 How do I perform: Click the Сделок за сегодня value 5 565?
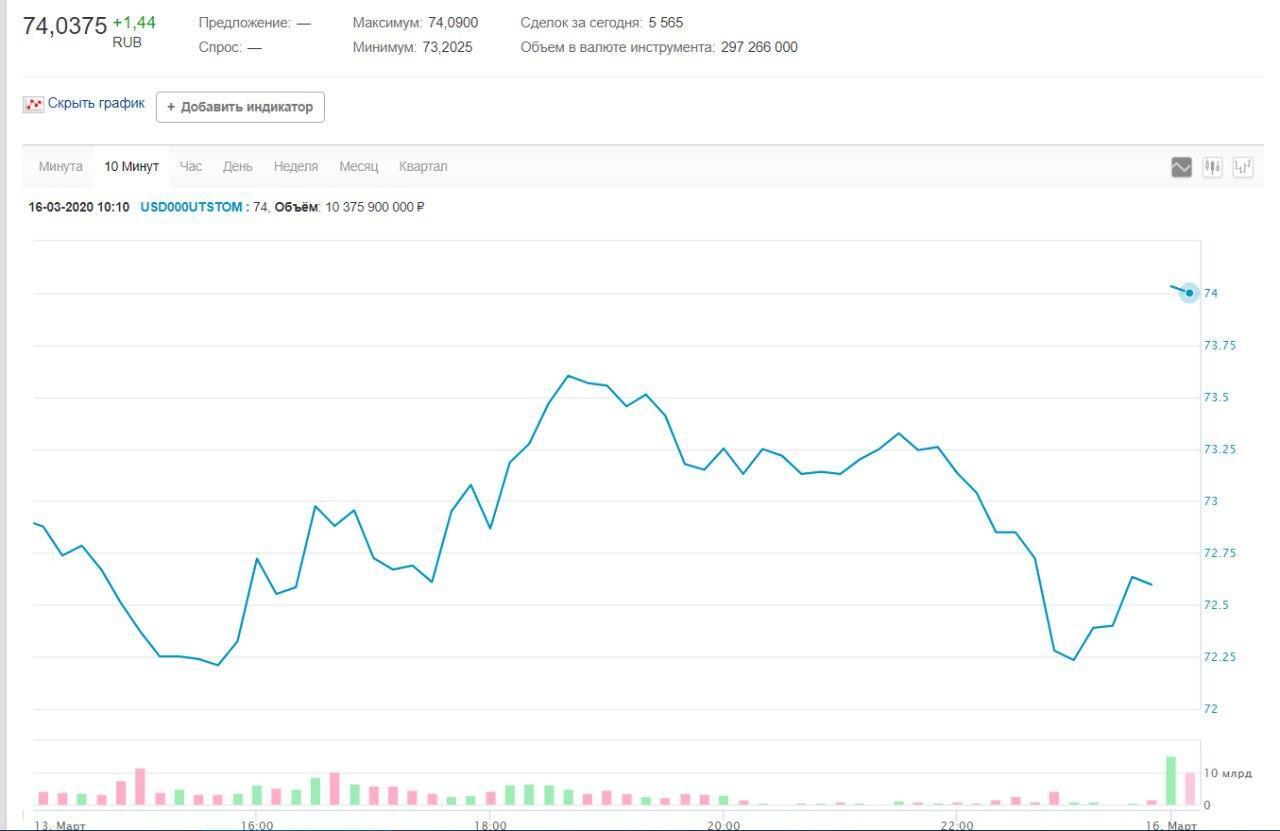click(x=666, y=22)
